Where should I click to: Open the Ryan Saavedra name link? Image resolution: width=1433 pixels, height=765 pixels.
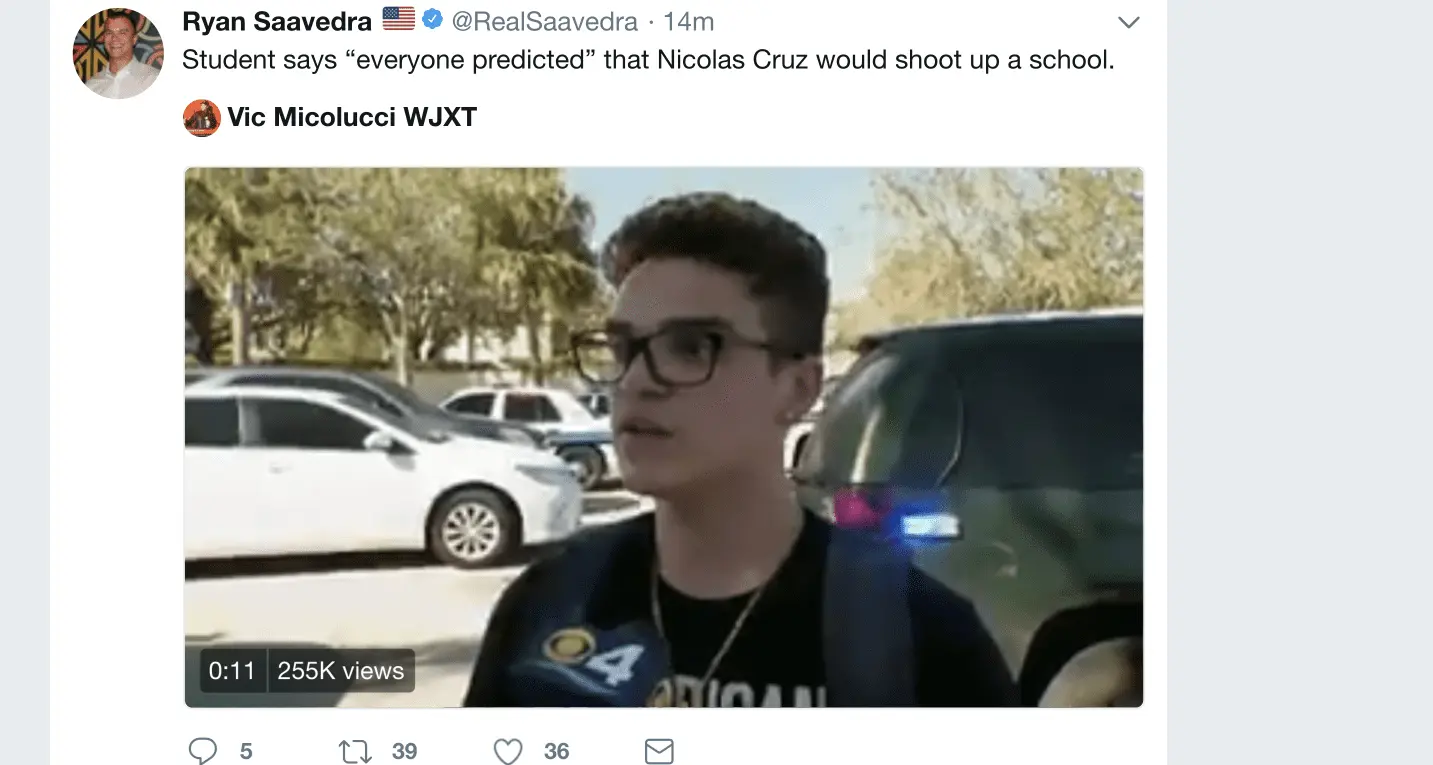(x=277, y=20)
